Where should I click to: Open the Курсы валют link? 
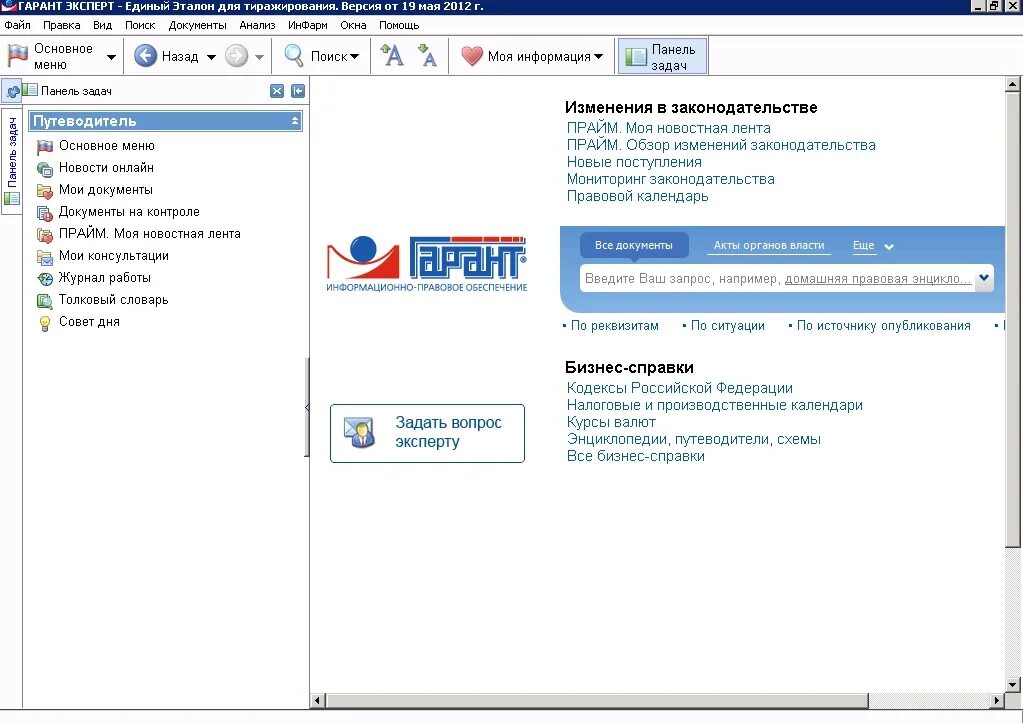(x=611, y=422)
